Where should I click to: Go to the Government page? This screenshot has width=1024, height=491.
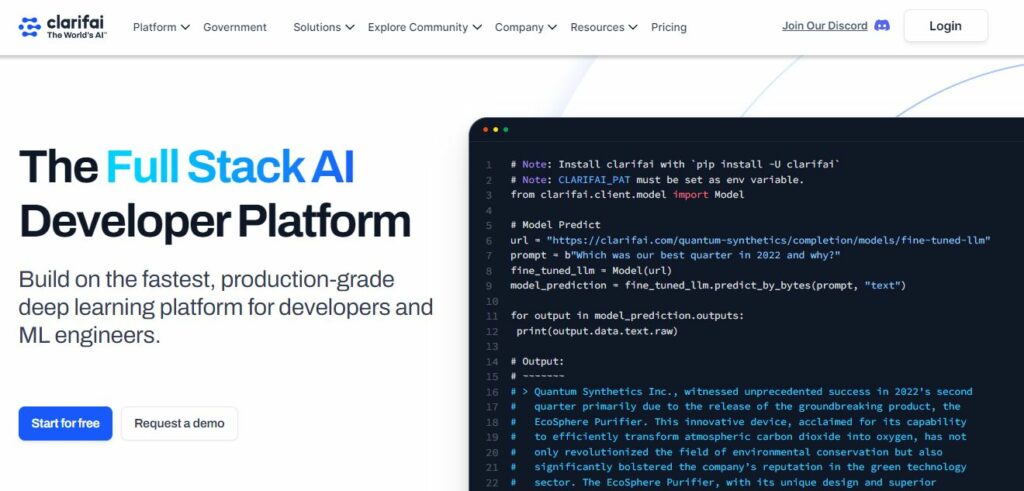[x=234, y=27]
